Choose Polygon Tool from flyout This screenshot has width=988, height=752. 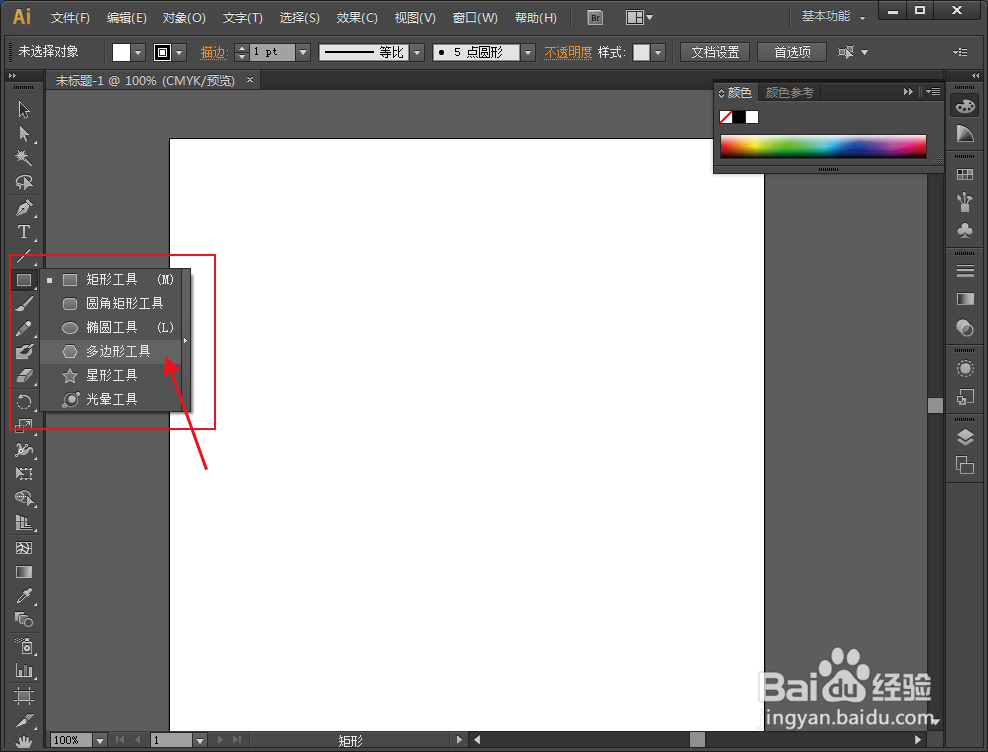click(111, 351)
